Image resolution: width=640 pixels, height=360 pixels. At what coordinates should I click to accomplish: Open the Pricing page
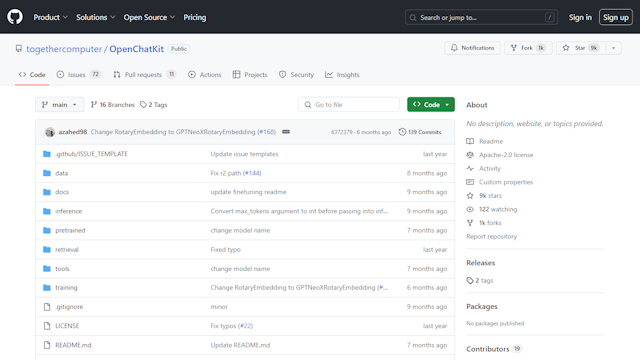click(195, 17)
